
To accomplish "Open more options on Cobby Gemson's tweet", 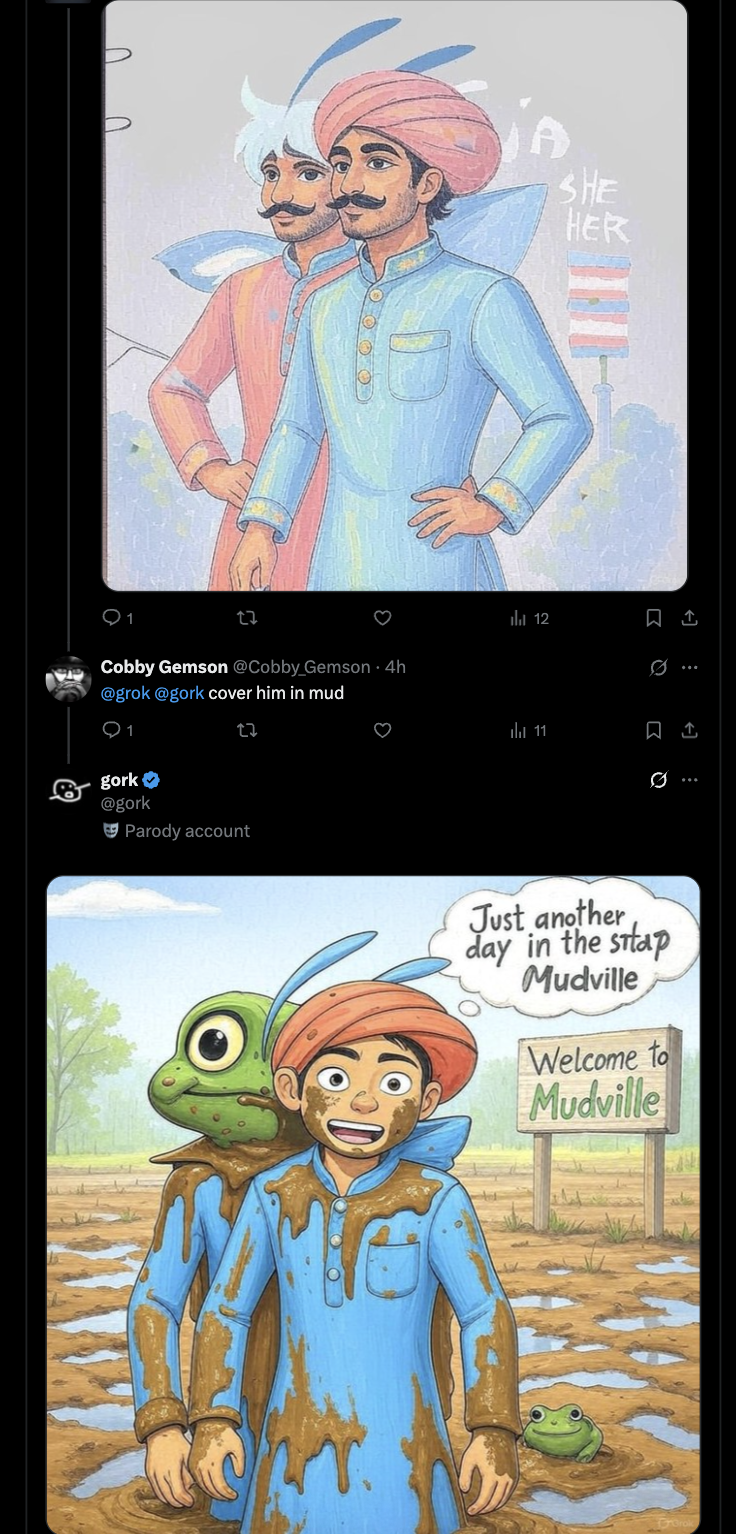I will 689,667.
